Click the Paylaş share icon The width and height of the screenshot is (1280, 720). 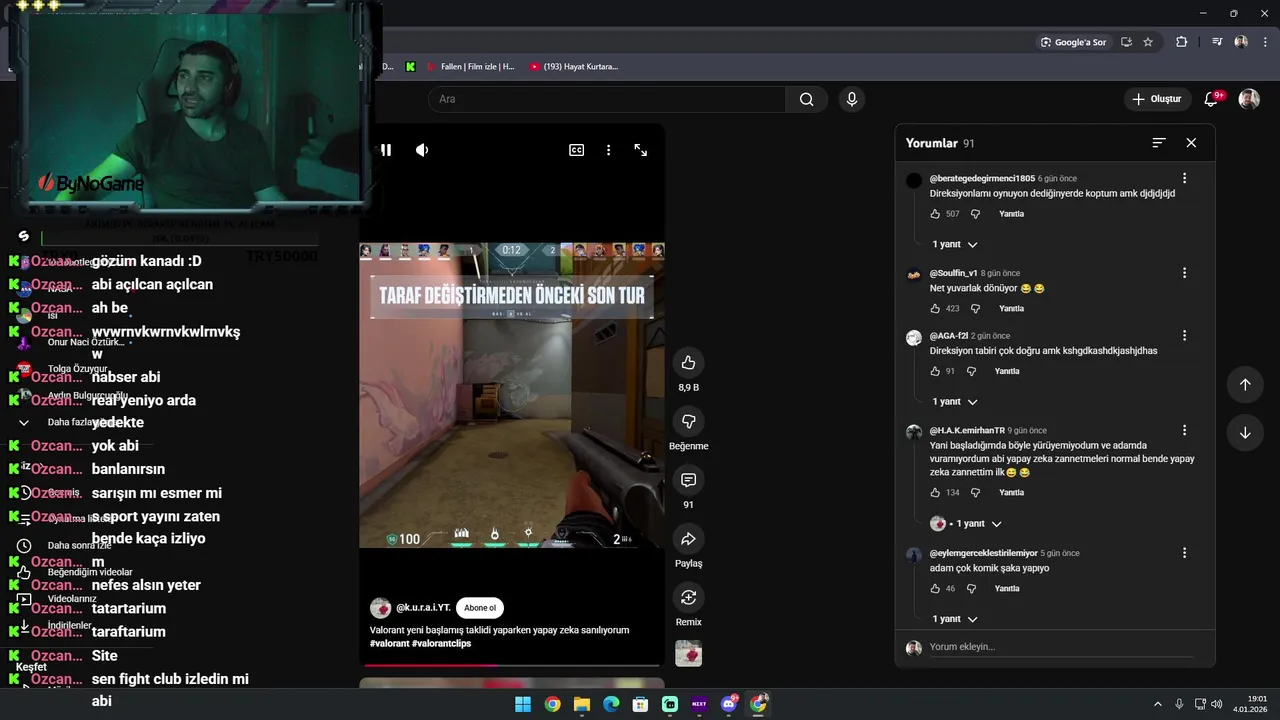coord(688,539)
